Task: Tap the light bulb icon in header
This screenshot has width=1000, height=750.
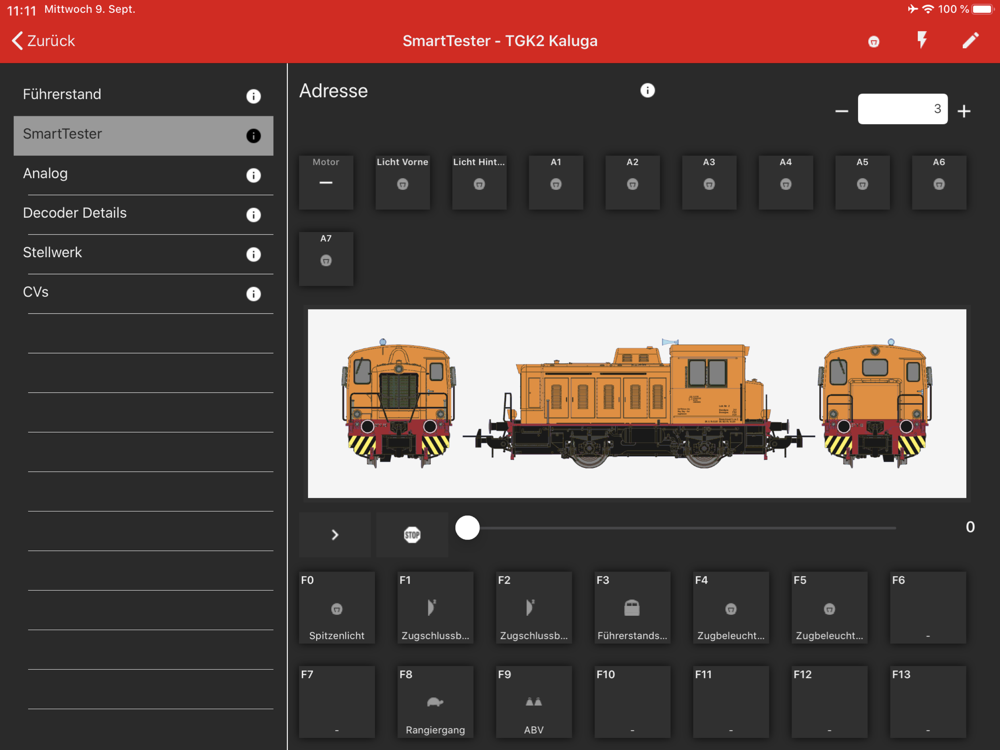Action: tap(874, 42)
